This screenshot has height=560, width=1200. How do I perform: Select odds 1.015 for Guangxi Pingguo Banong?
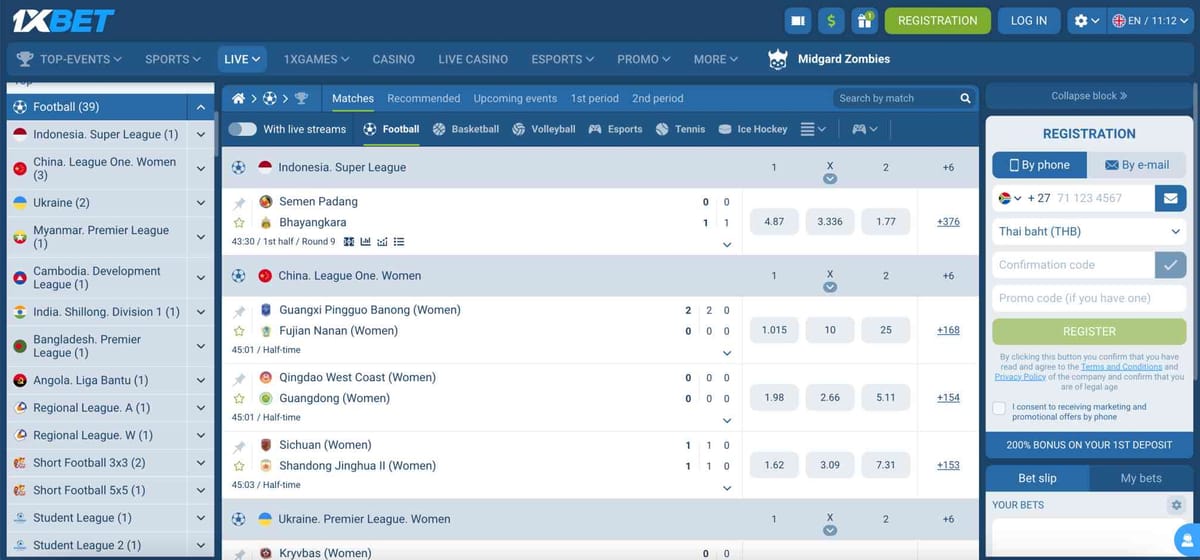click(773, 330)
